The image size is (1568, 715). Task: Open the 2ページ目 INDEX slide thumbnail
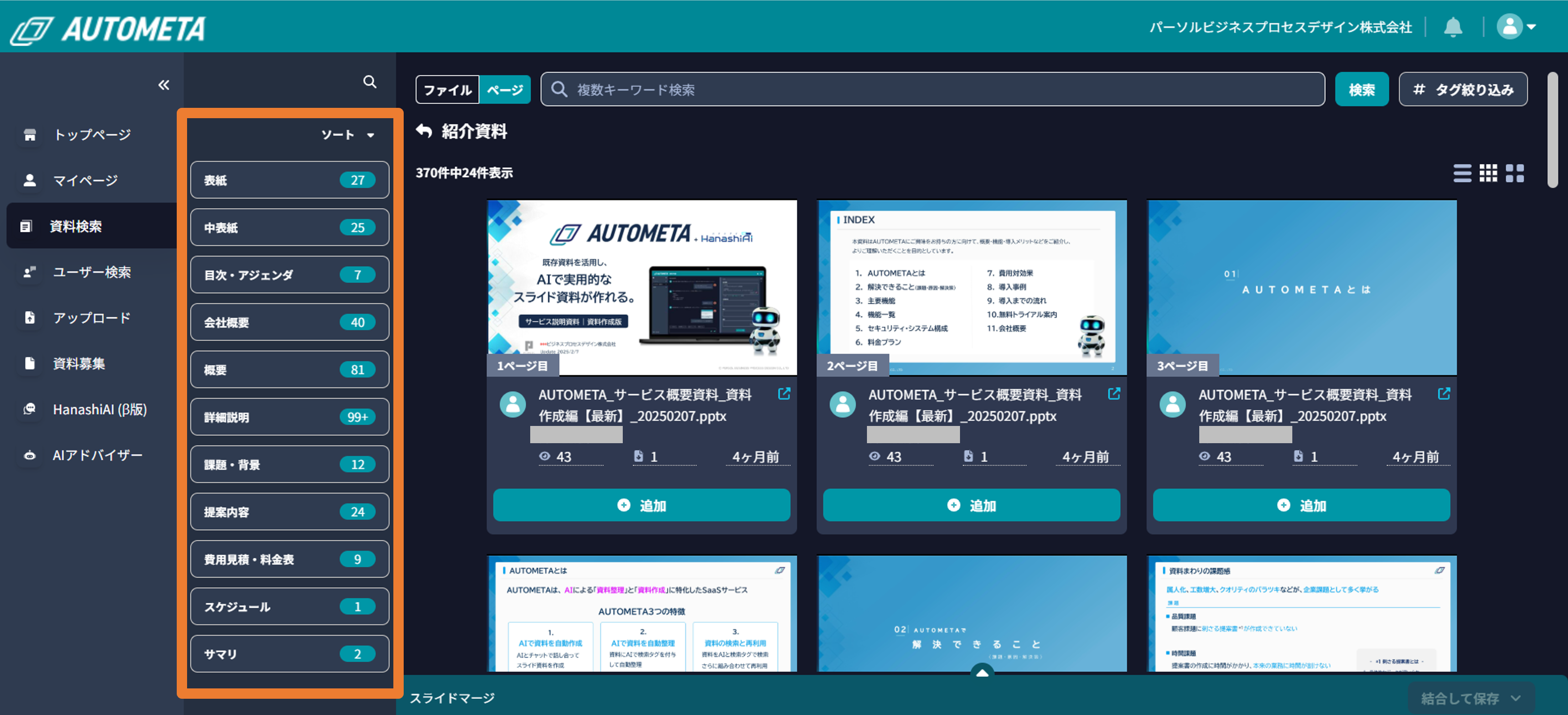coord(972,288)
